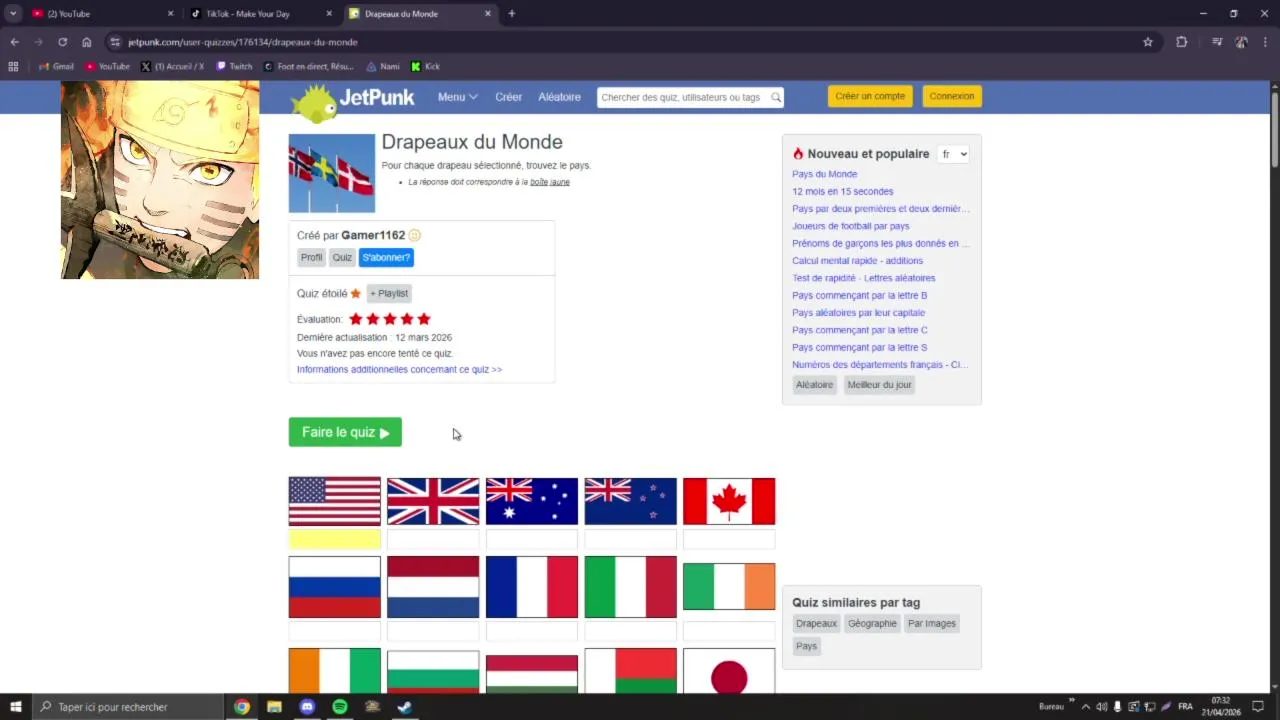Select the Géographie tag

pyautogui.click(x=872, y=623)
